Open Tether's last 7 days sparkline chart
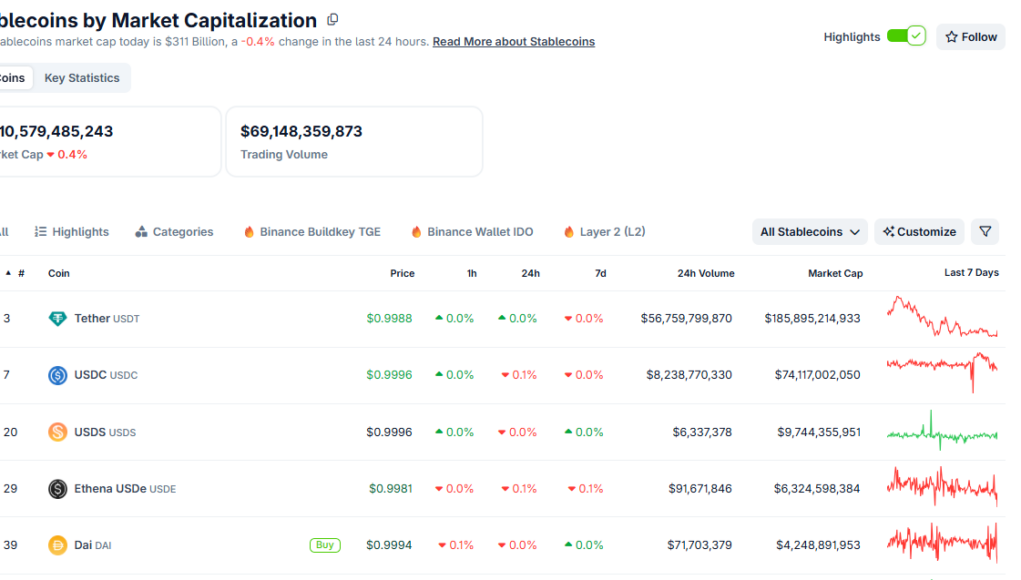 point(942,318)
